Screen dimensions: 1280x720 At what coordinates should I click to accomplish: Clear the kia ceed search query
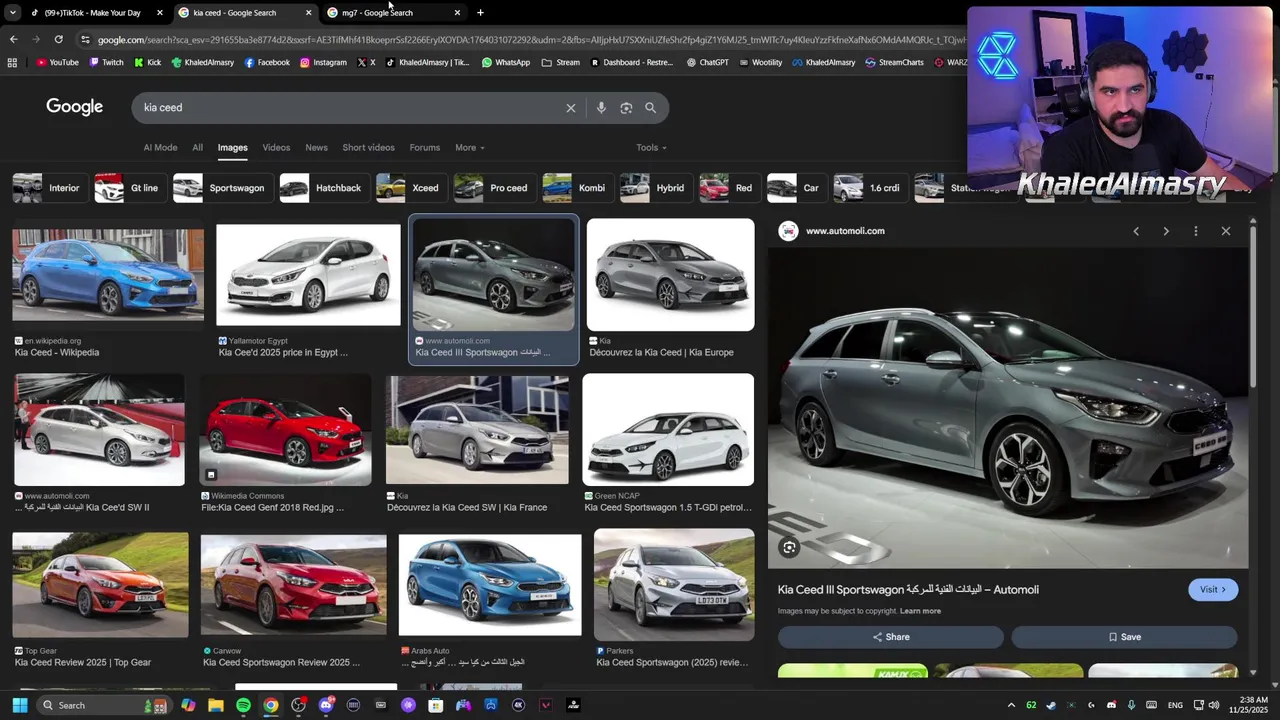tap(571, 108)
